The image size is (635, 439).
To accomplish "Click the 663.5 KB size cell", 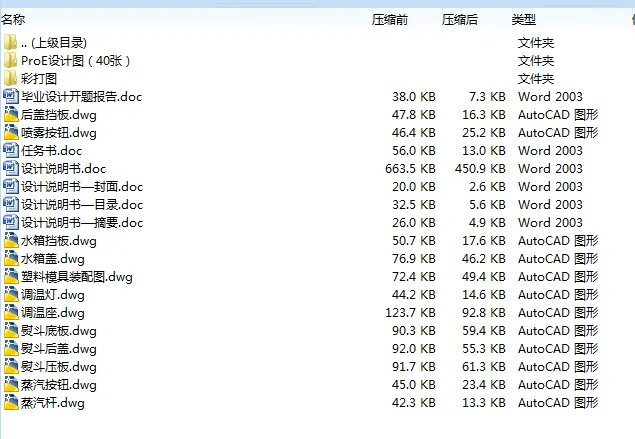I will 410,168.
